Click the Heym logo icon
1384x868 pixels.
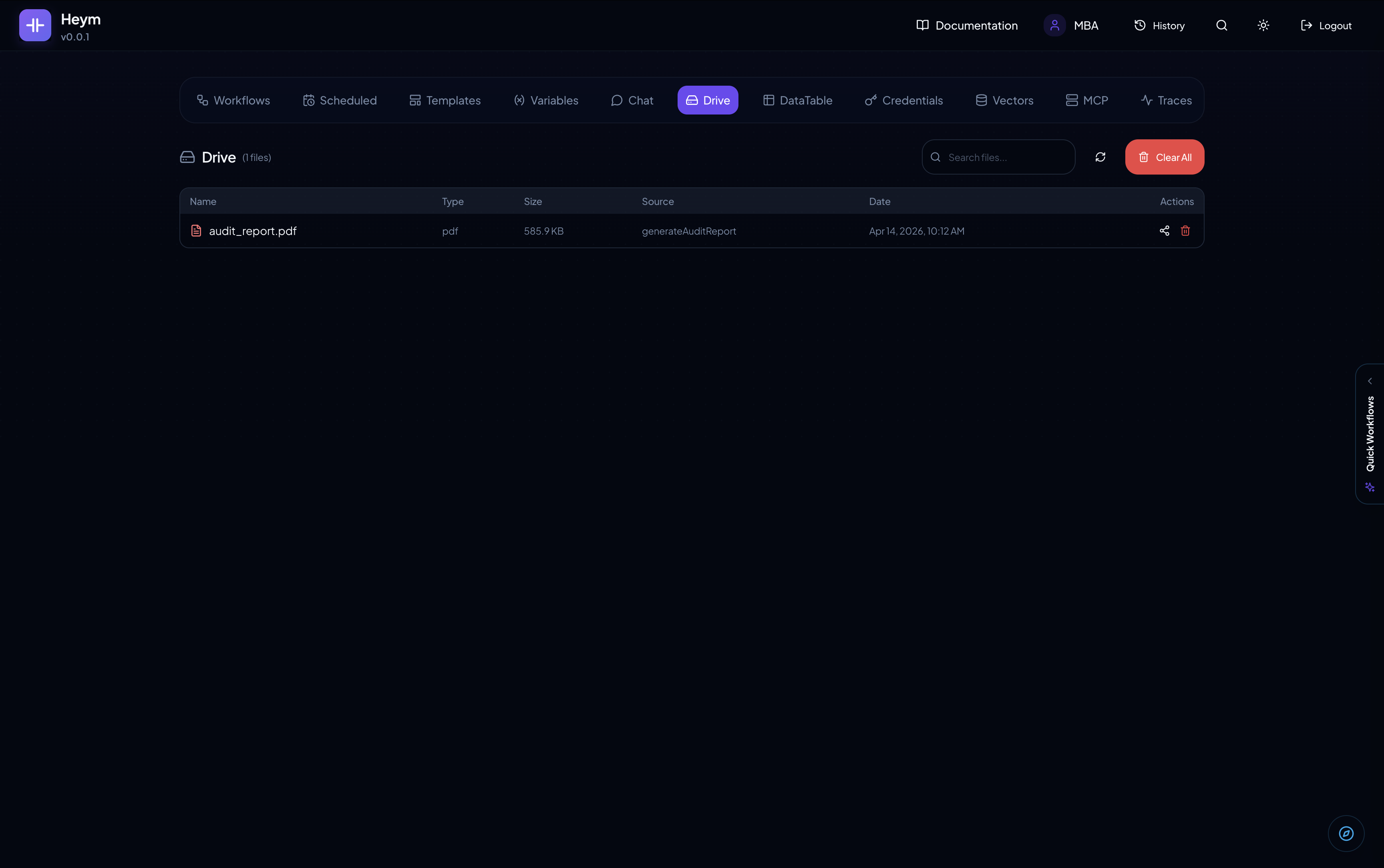[x=34, y=25]
